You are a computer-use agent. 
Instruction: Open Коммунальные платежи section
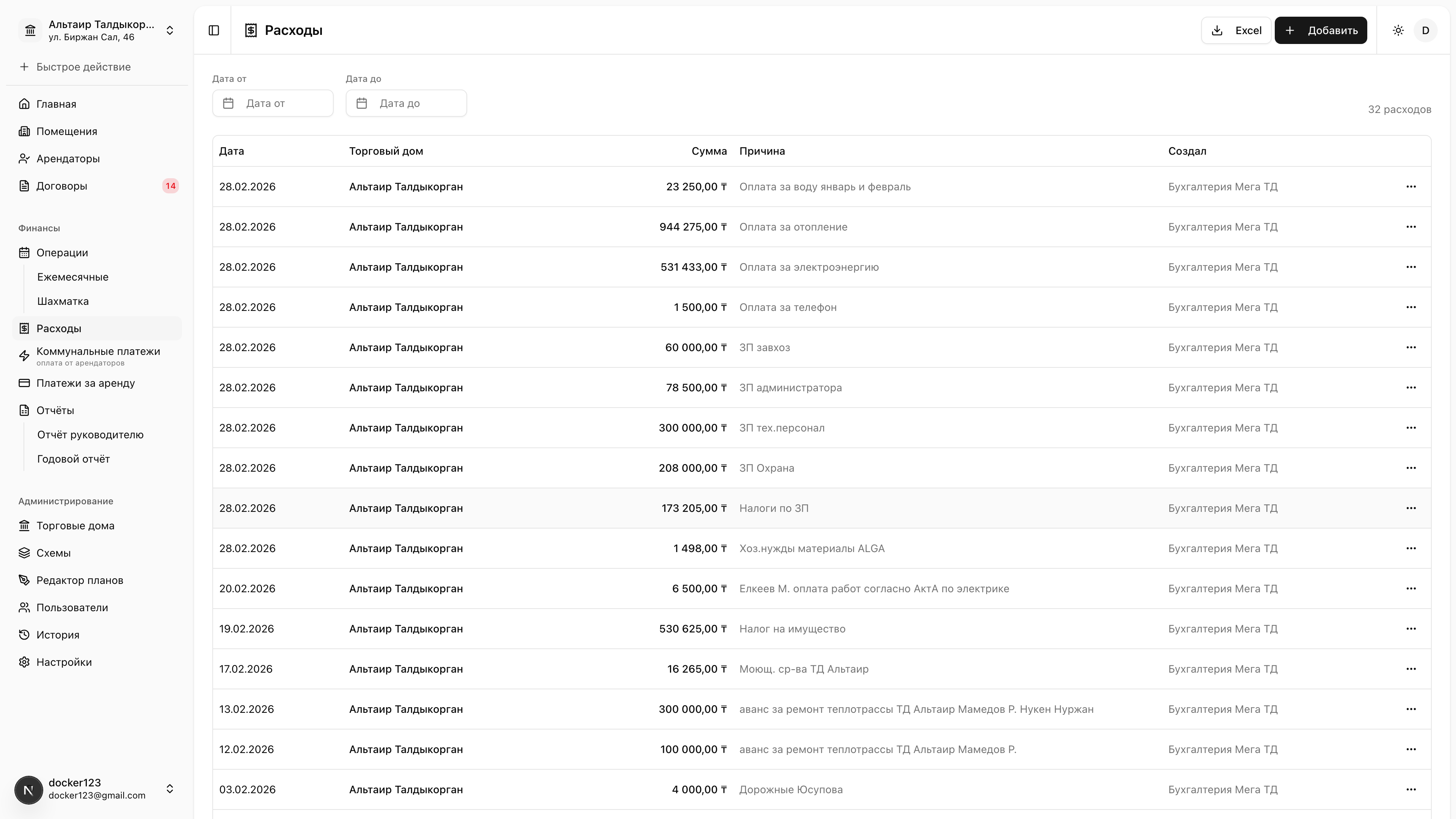(x=97, y=356)
